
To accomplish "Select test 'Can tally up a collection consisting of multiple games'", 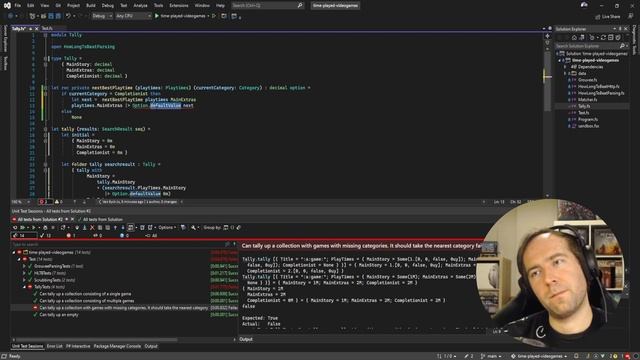I will click(87, 301).
